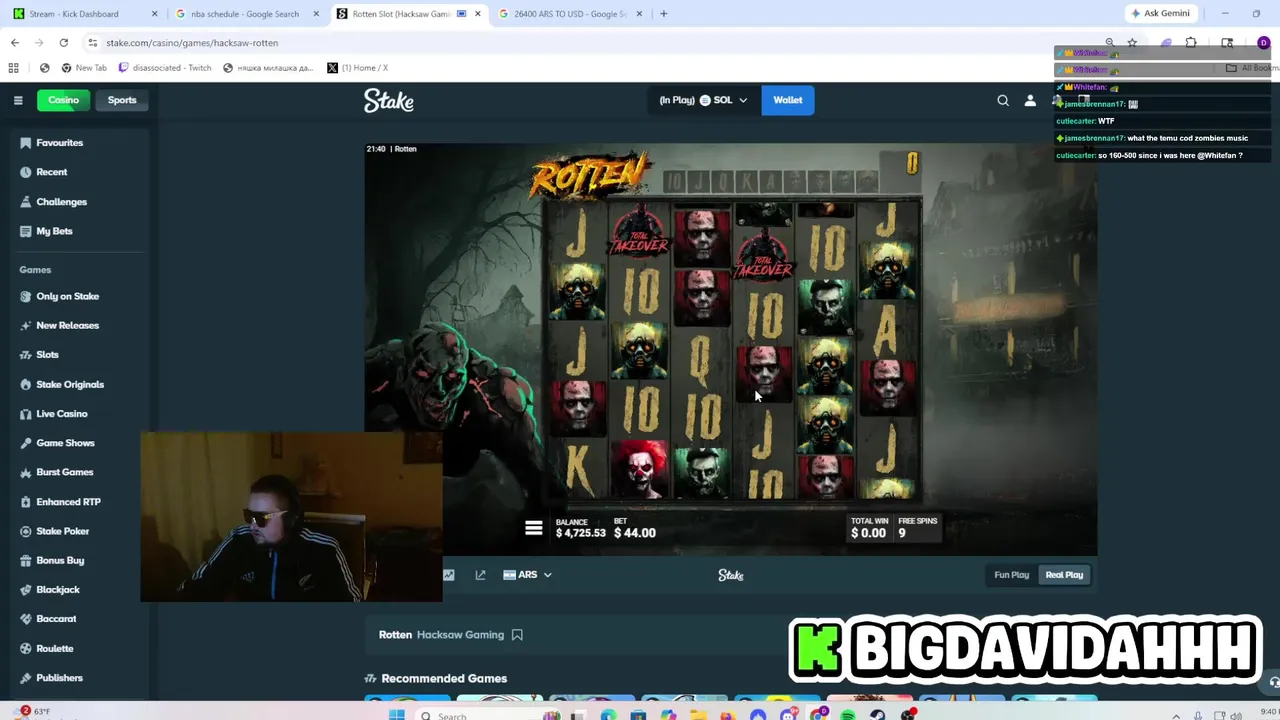Open Spotify from the taskbar
The width and height of the screenshot is (1280, 720).
(848, 714)
